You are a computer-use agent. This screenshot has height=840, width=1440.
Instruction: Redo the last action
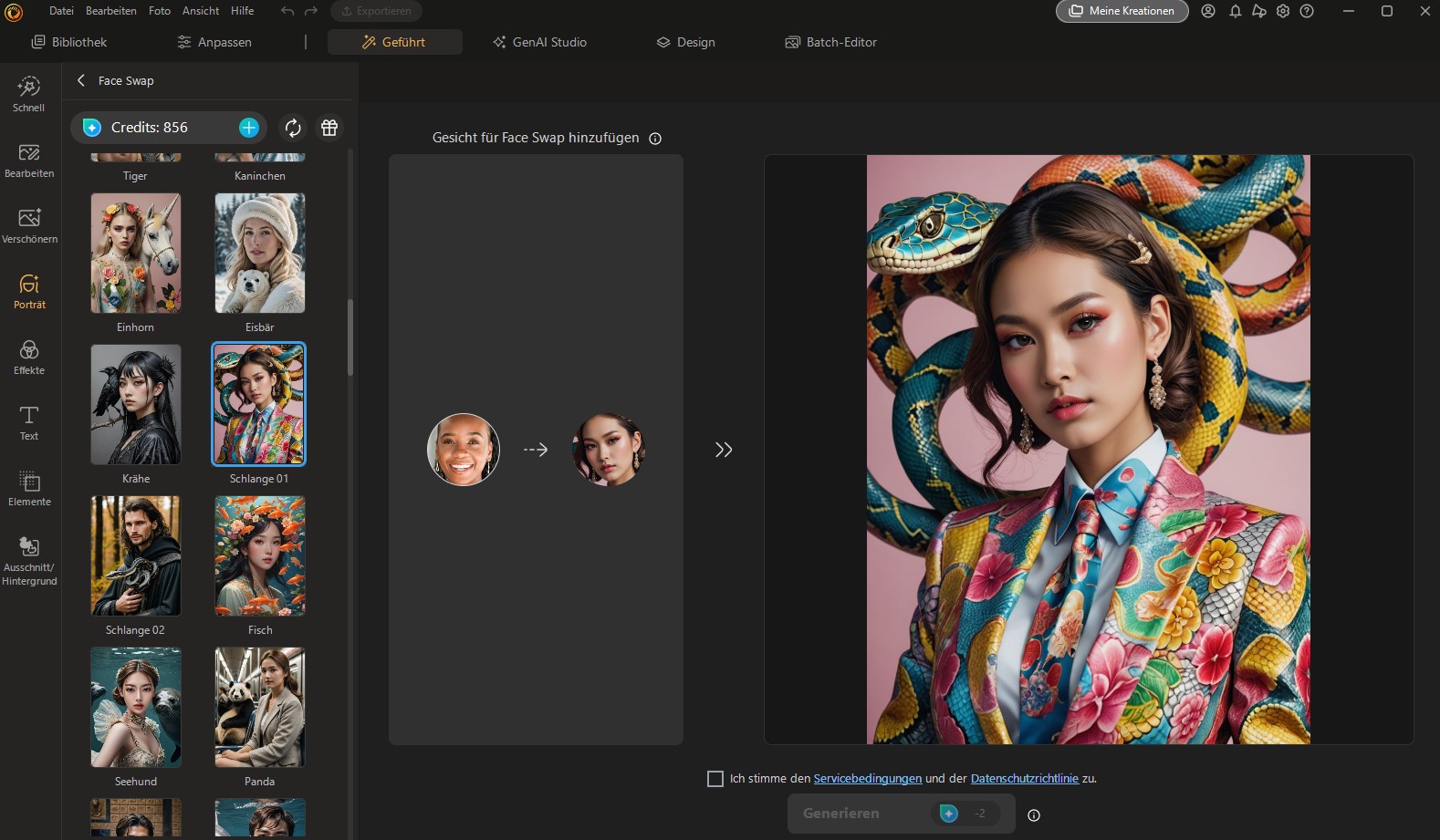[x=311, y=11]
